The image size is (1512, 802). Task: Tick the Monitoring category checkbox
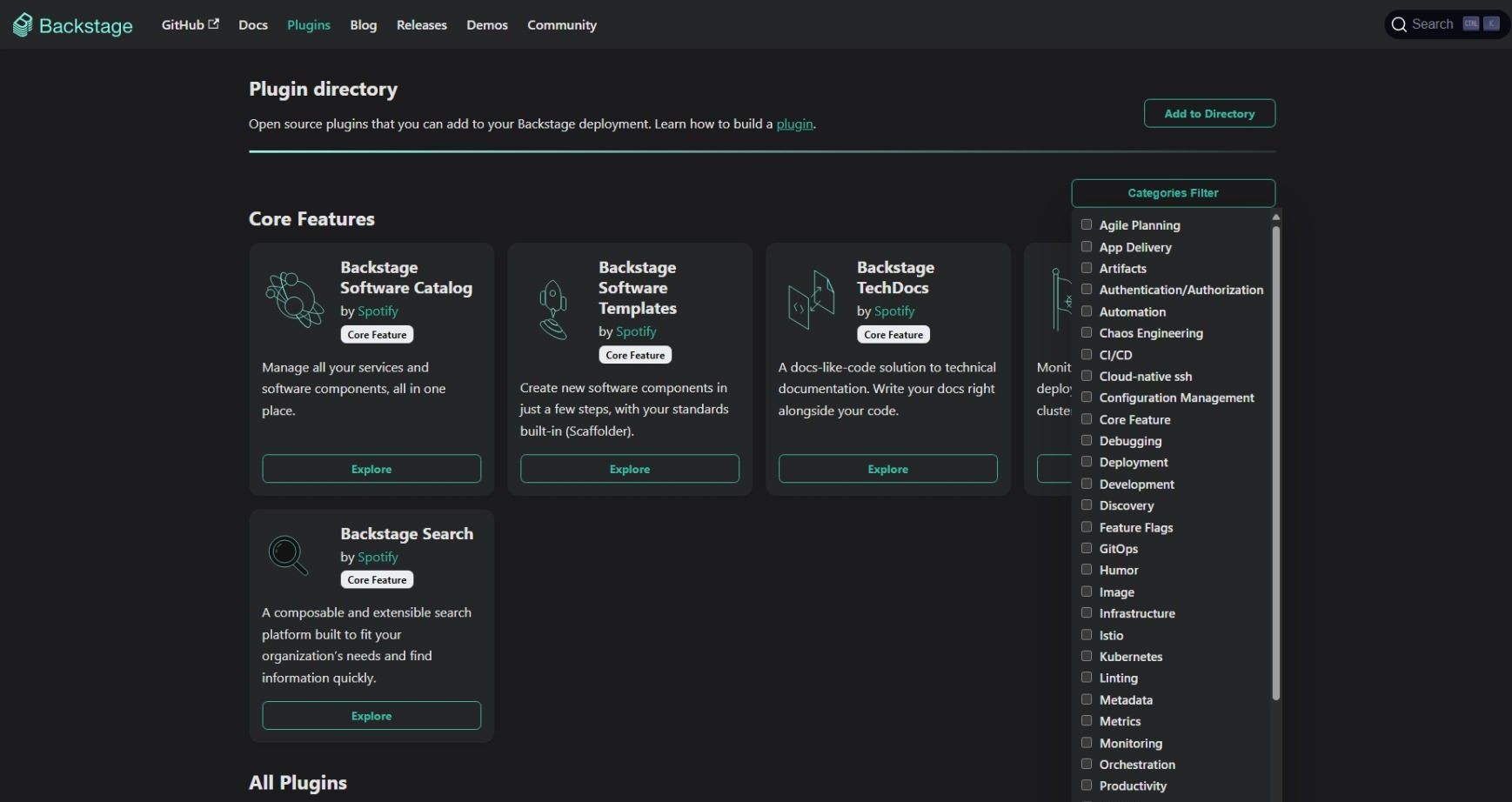pyautogui.click(x=1087, y=743)
